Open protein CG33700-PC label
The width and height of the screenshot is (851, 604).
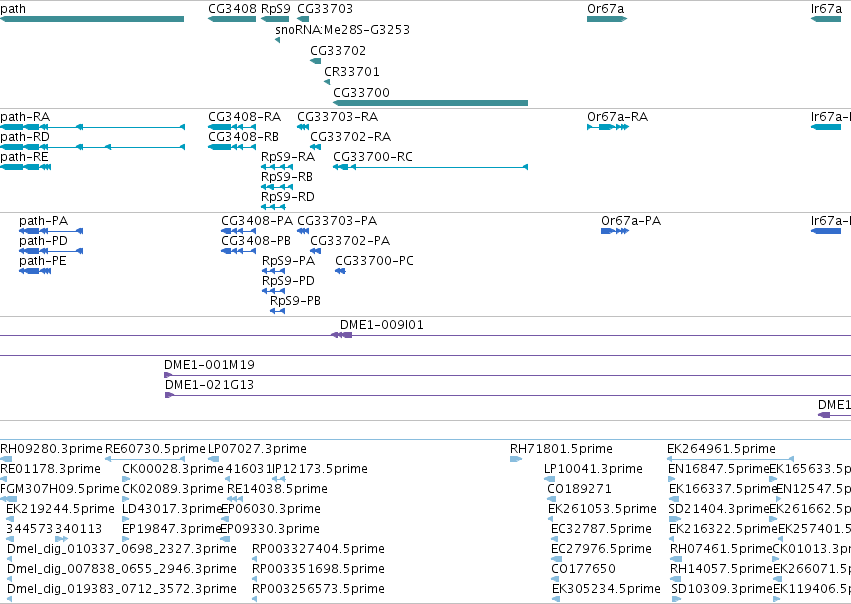(374, 261)
